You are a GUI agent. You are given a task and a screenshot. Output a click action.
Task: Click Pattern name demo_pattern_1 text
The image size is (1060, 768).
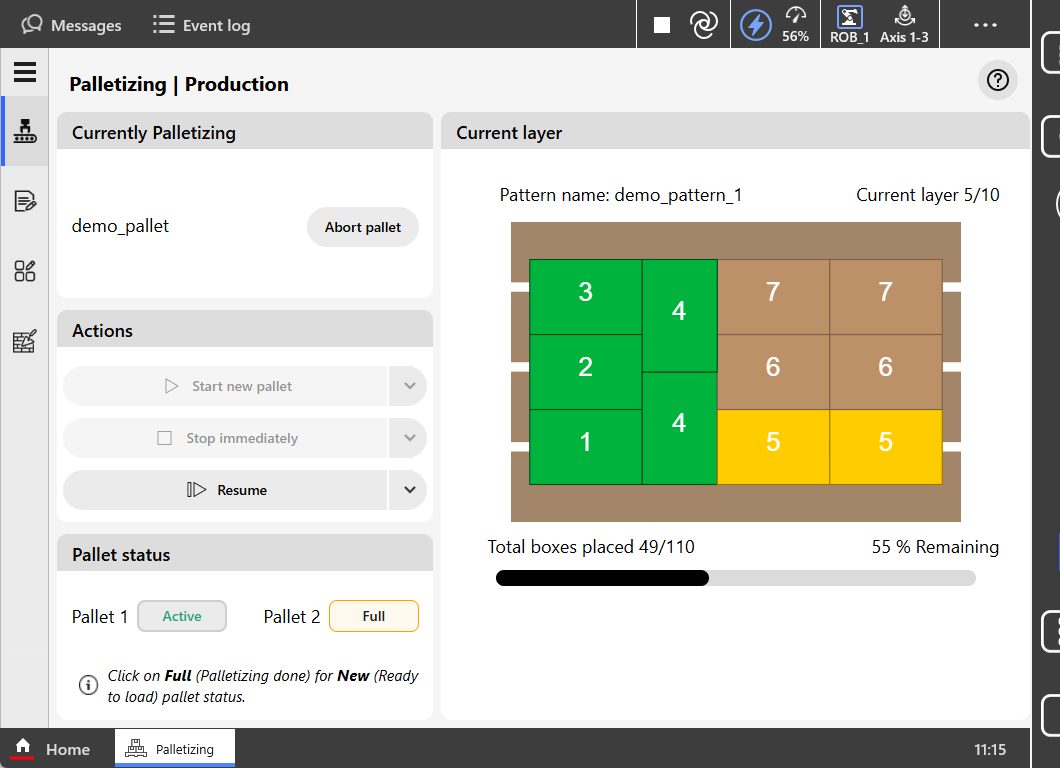click(621, 195)
